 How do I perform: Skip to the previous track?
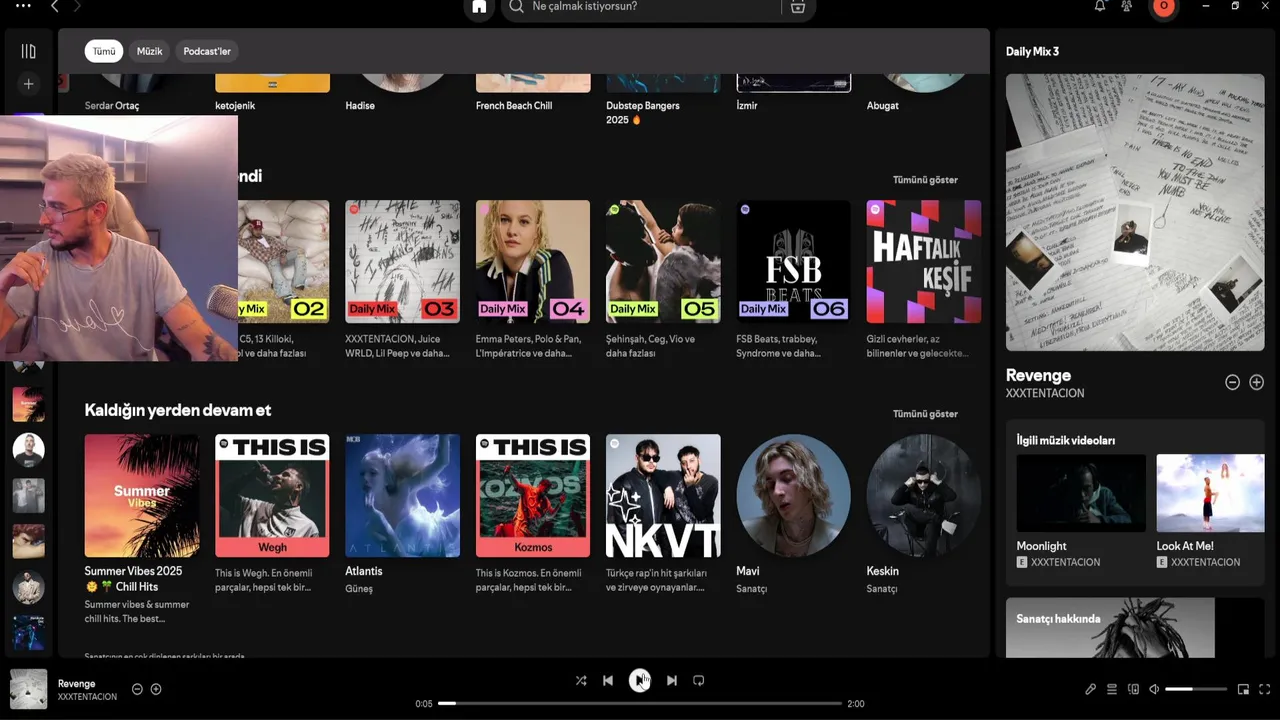[x=608, y=681]
